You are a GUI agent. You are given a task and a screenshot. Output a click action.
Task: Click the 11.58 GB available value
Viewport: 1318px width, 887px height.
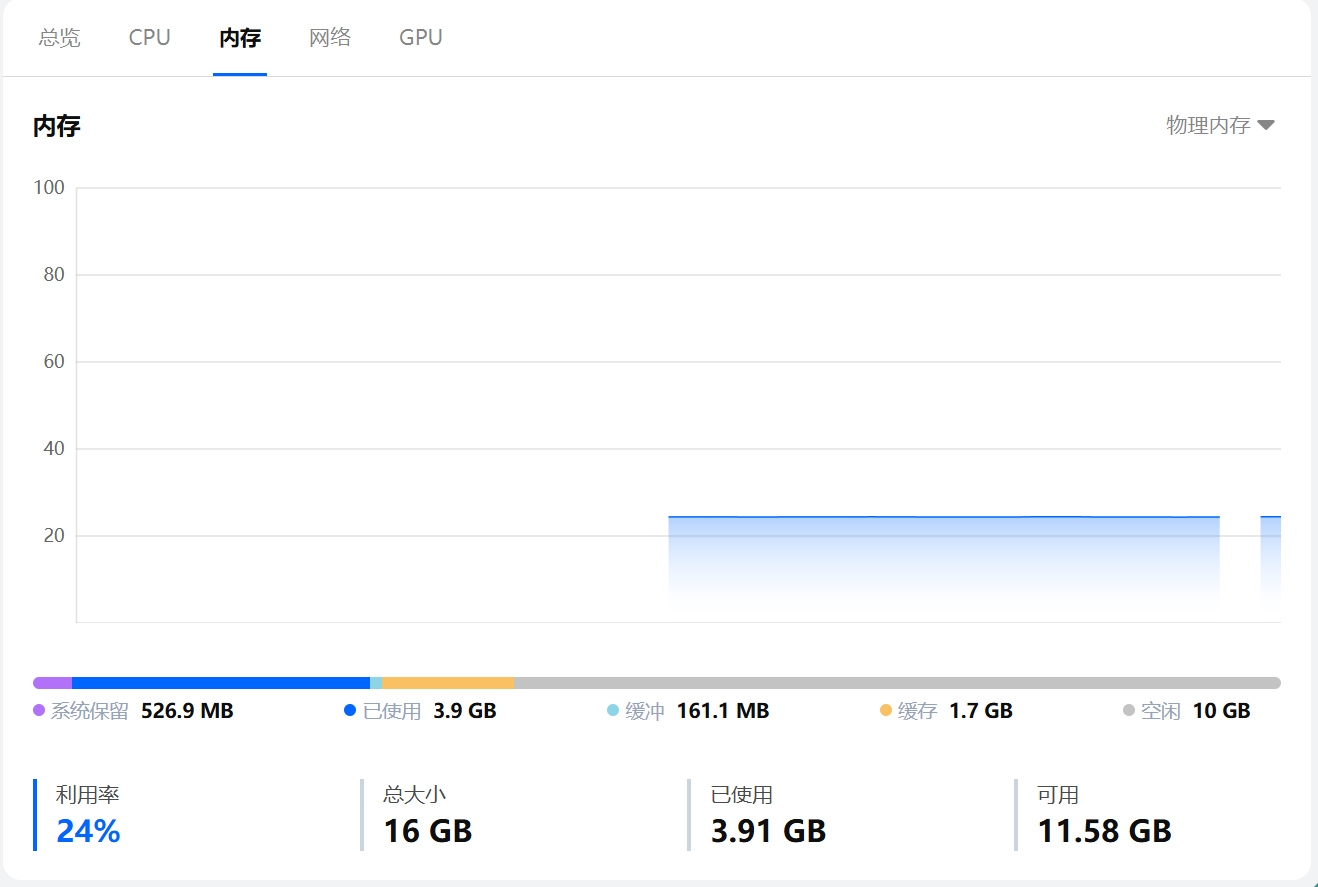[1104, 831]
